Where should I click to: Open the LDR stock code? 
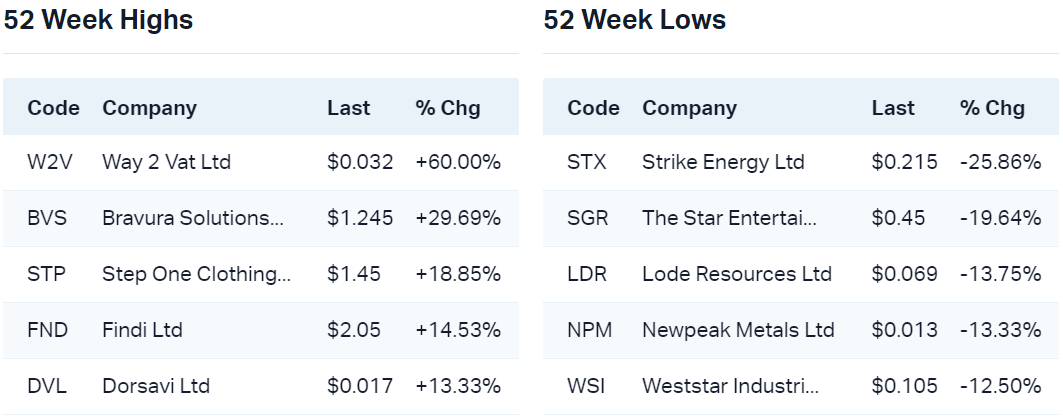coord(586,274)
